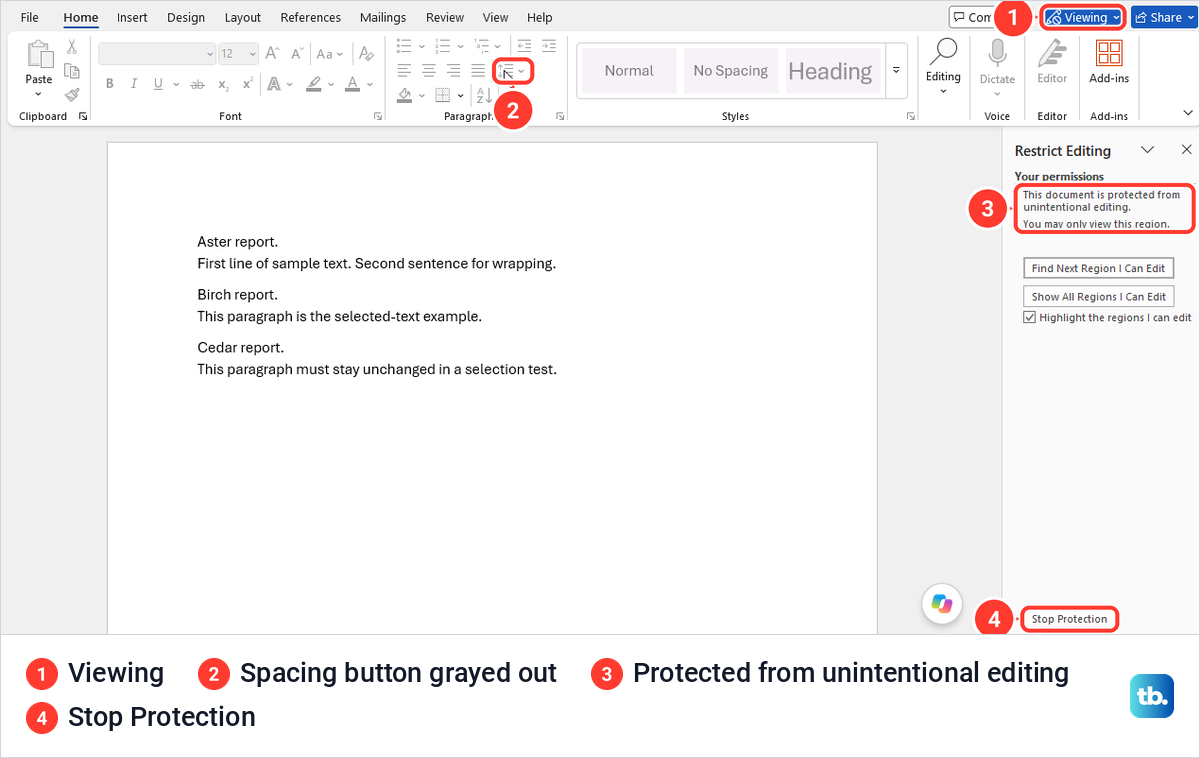Click the Copy icon in Clipboard group
This screenshot has height=758, width=1200.
(x=72, y=70)
